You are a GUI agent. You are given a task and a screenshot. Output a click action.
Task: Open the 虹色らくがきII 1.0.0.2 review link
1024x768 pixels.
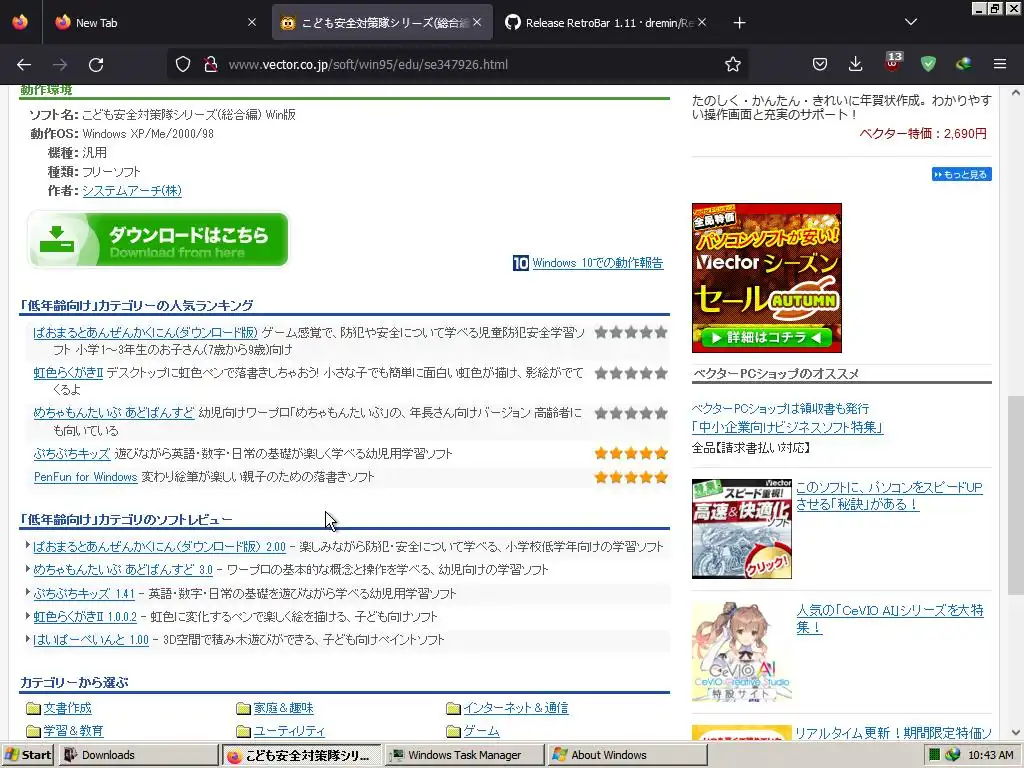click(85, 616)
